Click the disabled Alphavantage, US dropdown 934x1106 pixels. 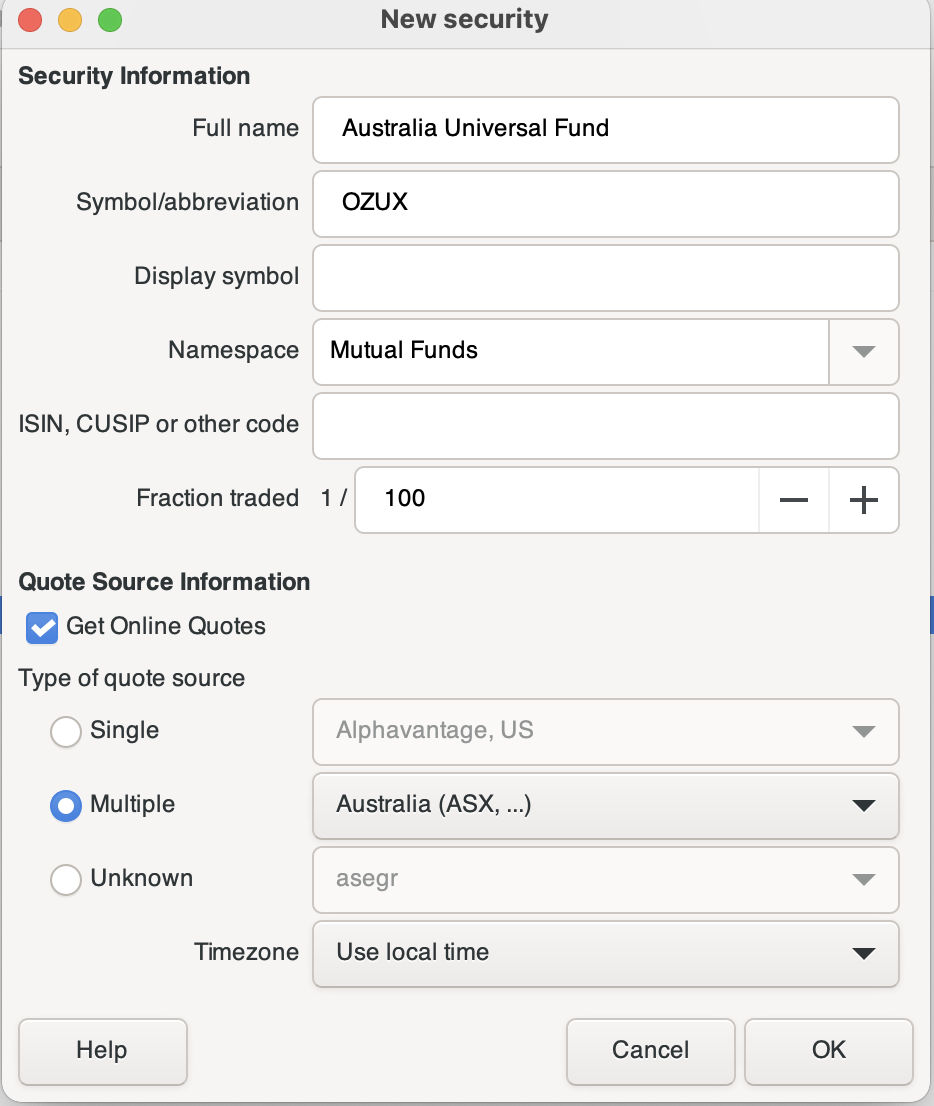click(606, 731)
